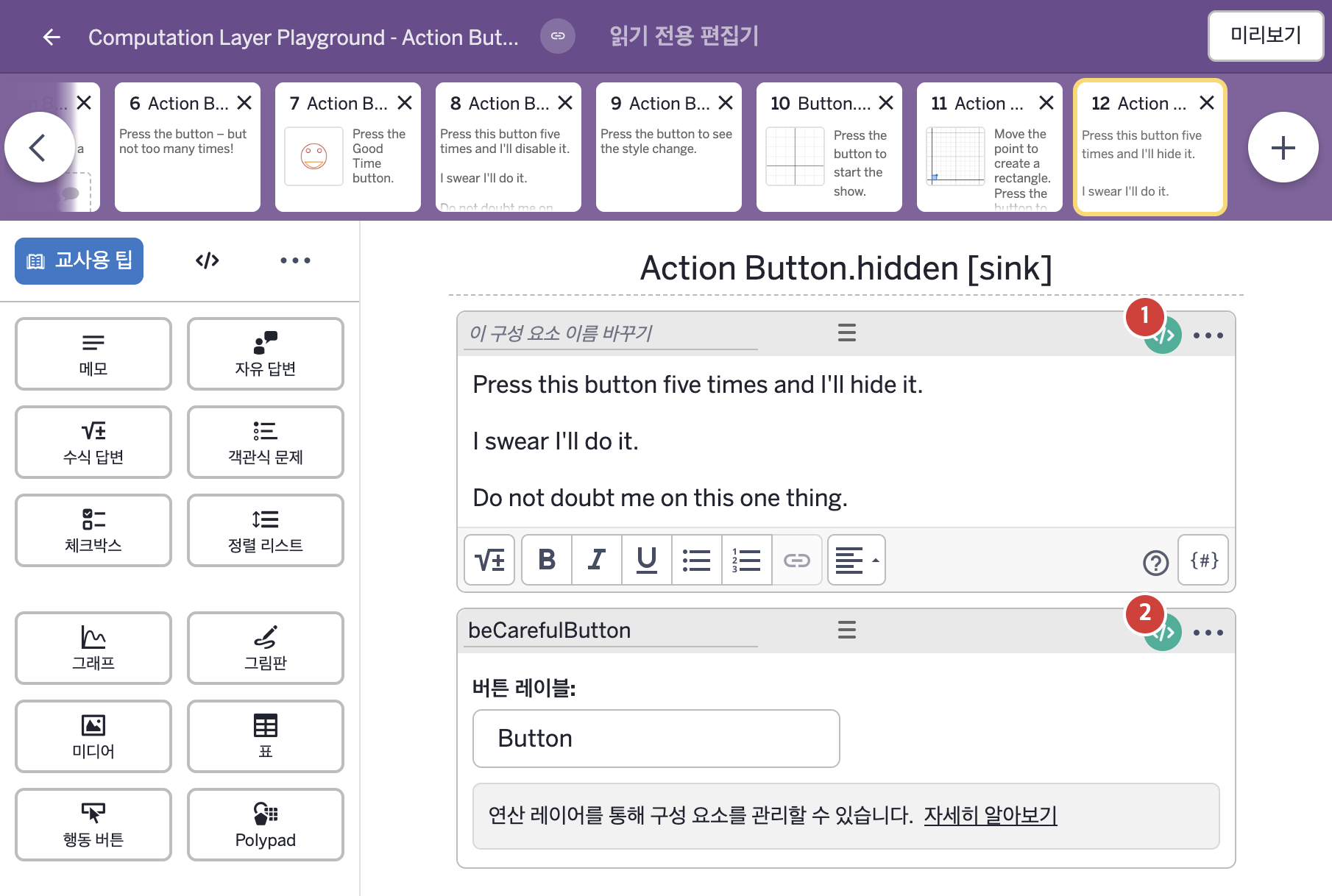The image size is (1332, 896).
Task: Add a 체크박스 checkbox component
Action: (x=93, y=530)
